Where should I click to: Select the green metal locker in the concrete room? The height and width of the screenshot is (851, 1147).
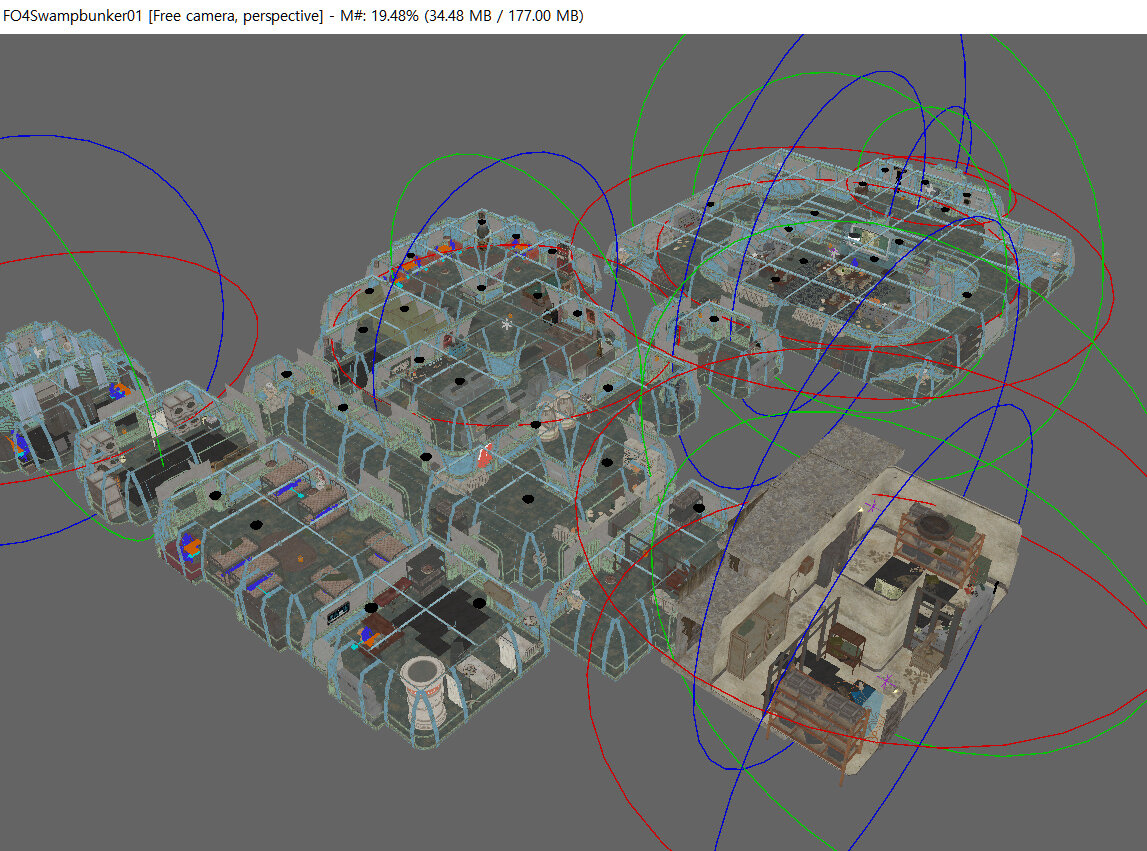(757, 638)
